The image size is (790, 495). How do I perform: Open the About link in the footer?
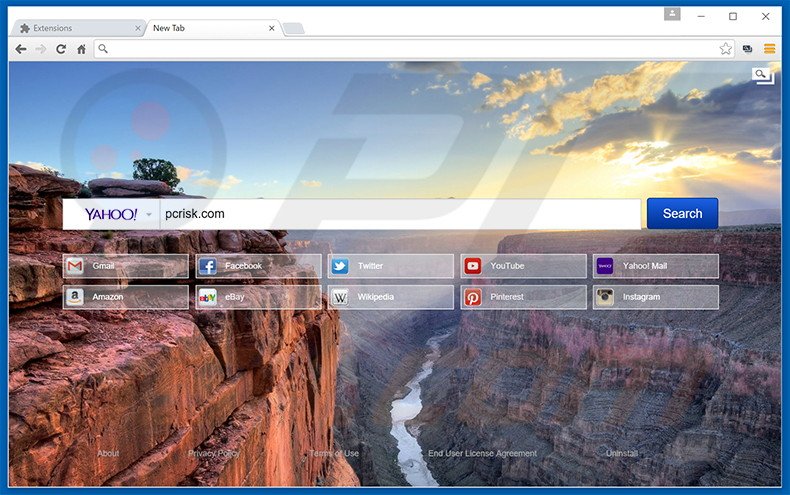(x=108, y=453)
